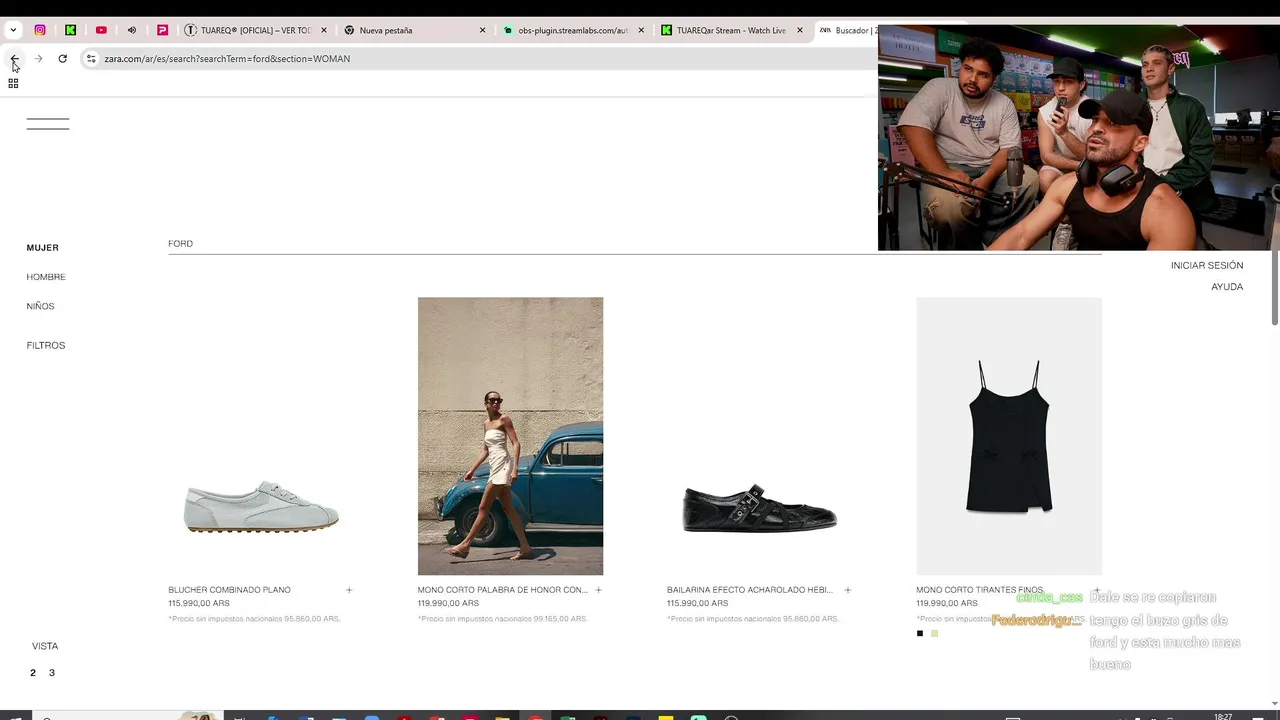Switch to TUAREQ [OFICIAL] tab

pos(255,30)
